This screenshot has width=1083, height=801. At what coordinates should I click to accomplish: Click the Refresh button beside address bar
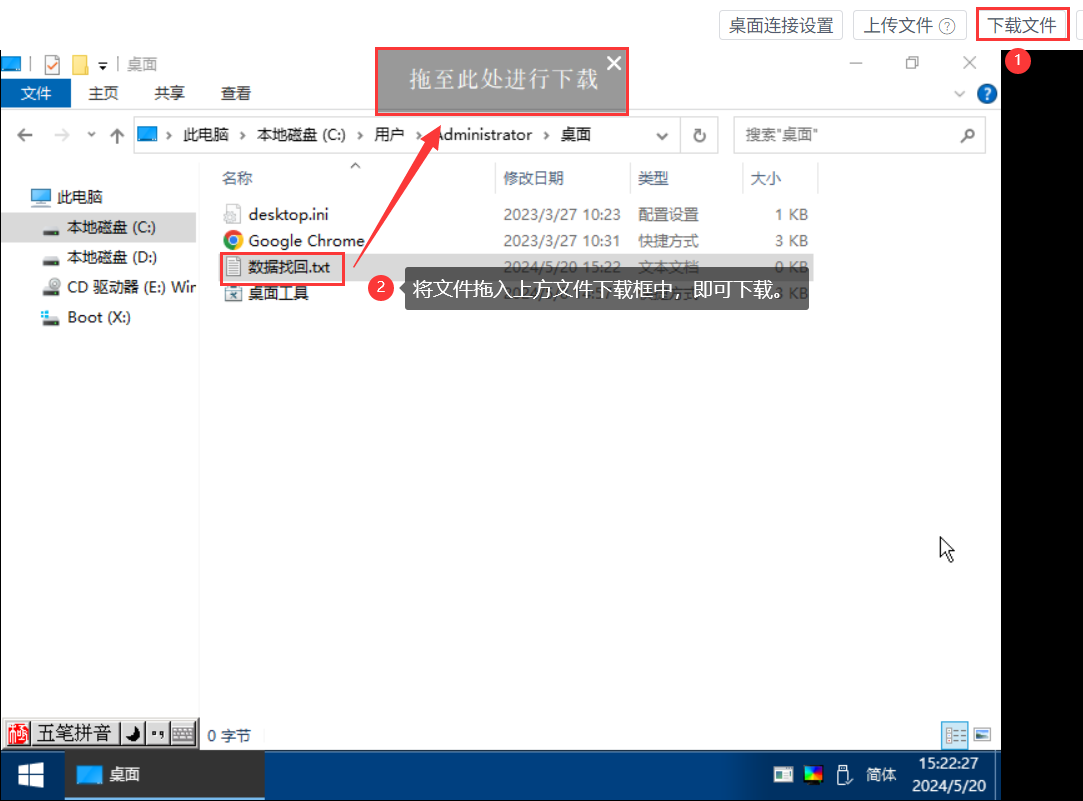tap(699, 135)
